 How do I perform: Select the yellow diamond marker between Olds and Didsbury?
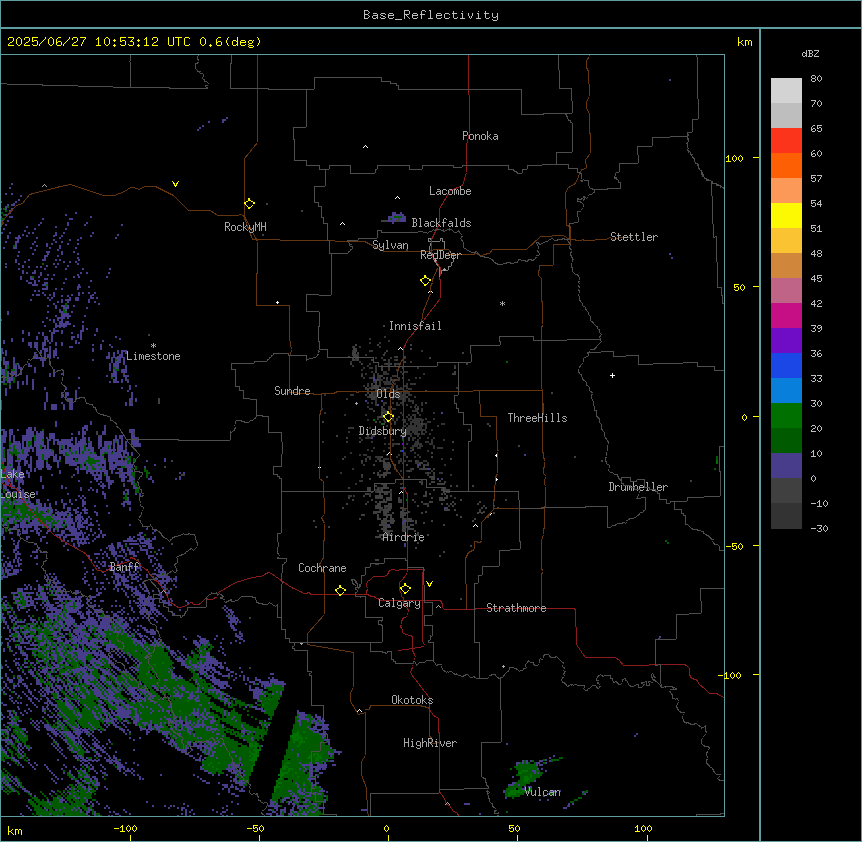click(388, 417)
